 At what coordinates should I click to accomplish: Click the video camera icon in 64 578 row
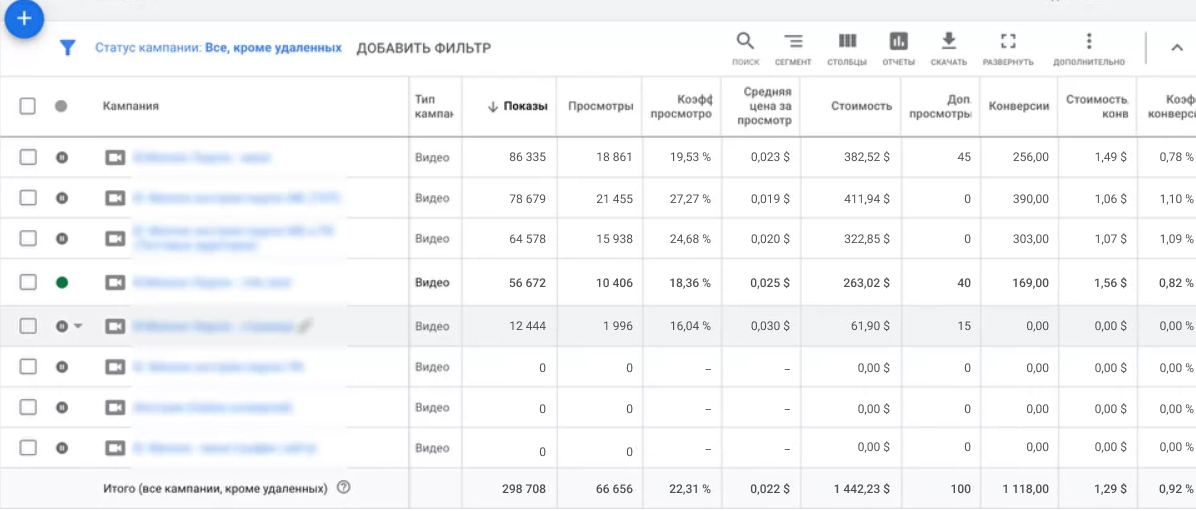[114, 239]
